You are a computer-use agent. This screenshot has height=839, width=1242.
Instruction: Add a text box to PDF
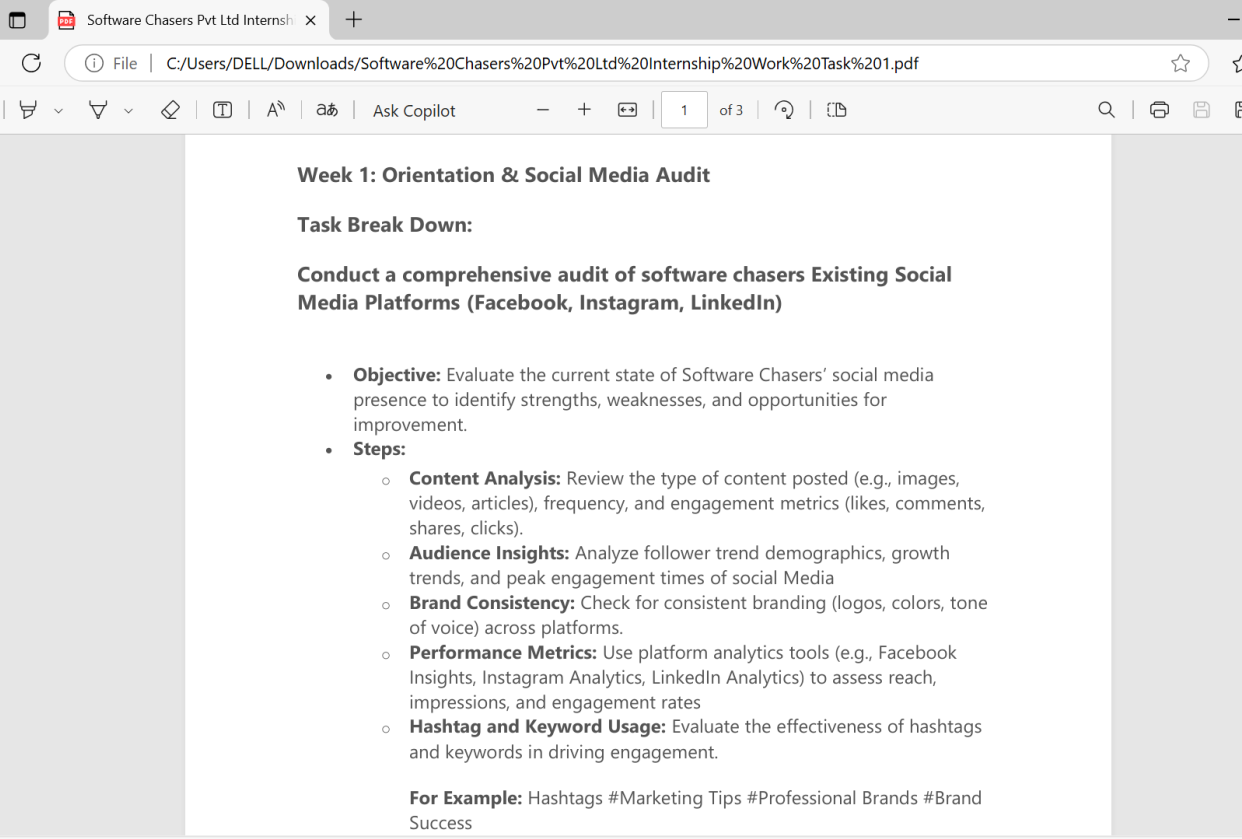coord(223,110)
